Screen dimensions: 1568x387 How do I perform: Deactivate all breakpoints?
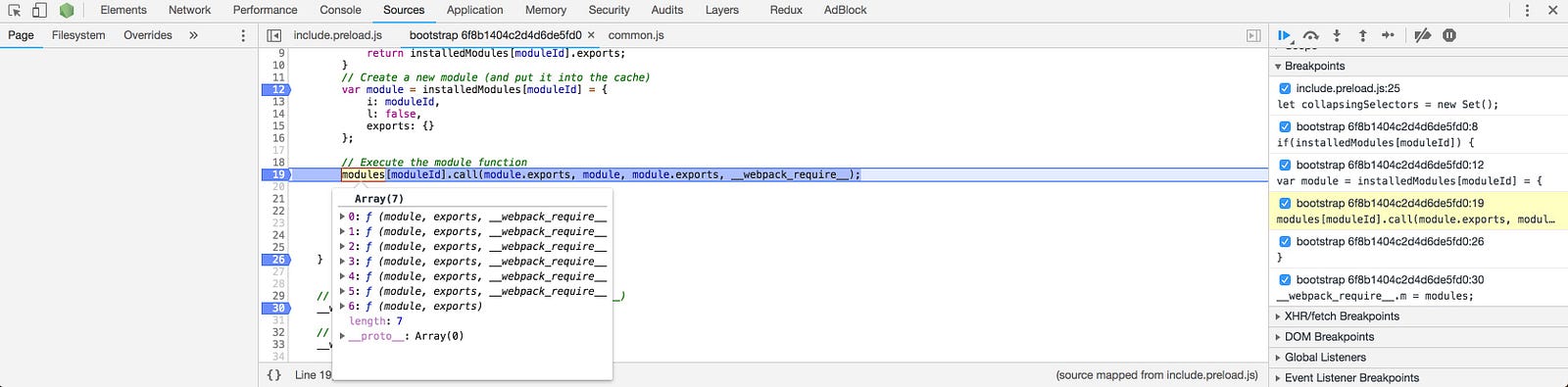pos(1423,35)
